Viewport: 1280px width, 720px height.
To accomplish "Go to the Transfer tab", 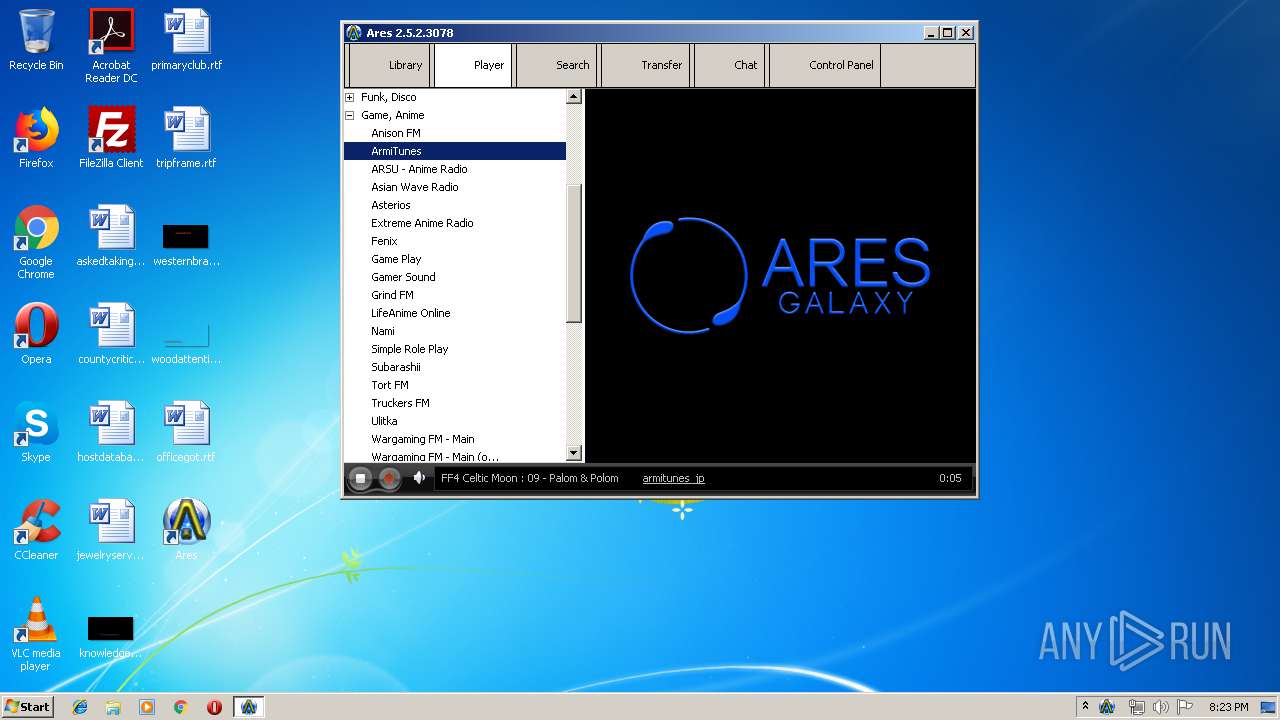I will point(645,65).
